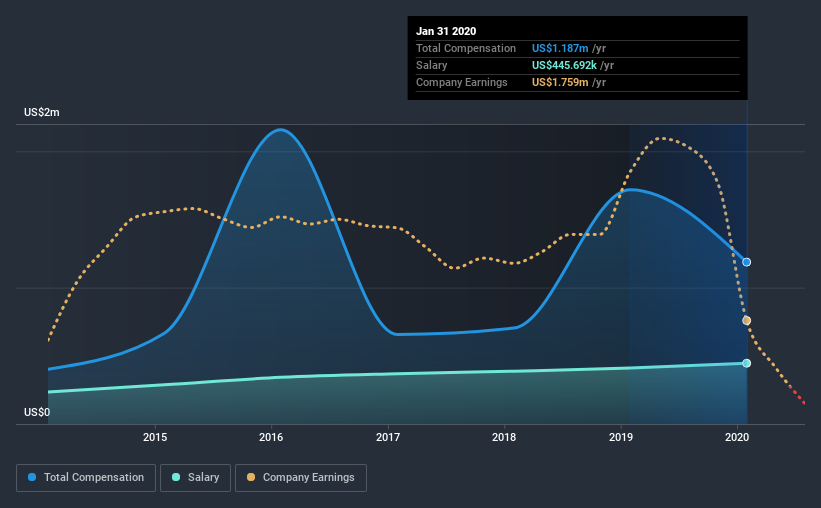The height and width of the screenshot is (508, 821).
Task: Click the Salary row label in tooltip
Action: pyautogui.click(x=431, y=65)
